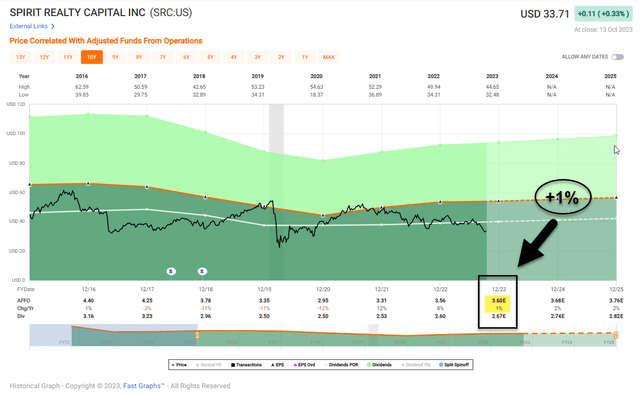Click the 4.40 AFFO value for 12/16
640x395 pixels.
[x=89, y=300]
